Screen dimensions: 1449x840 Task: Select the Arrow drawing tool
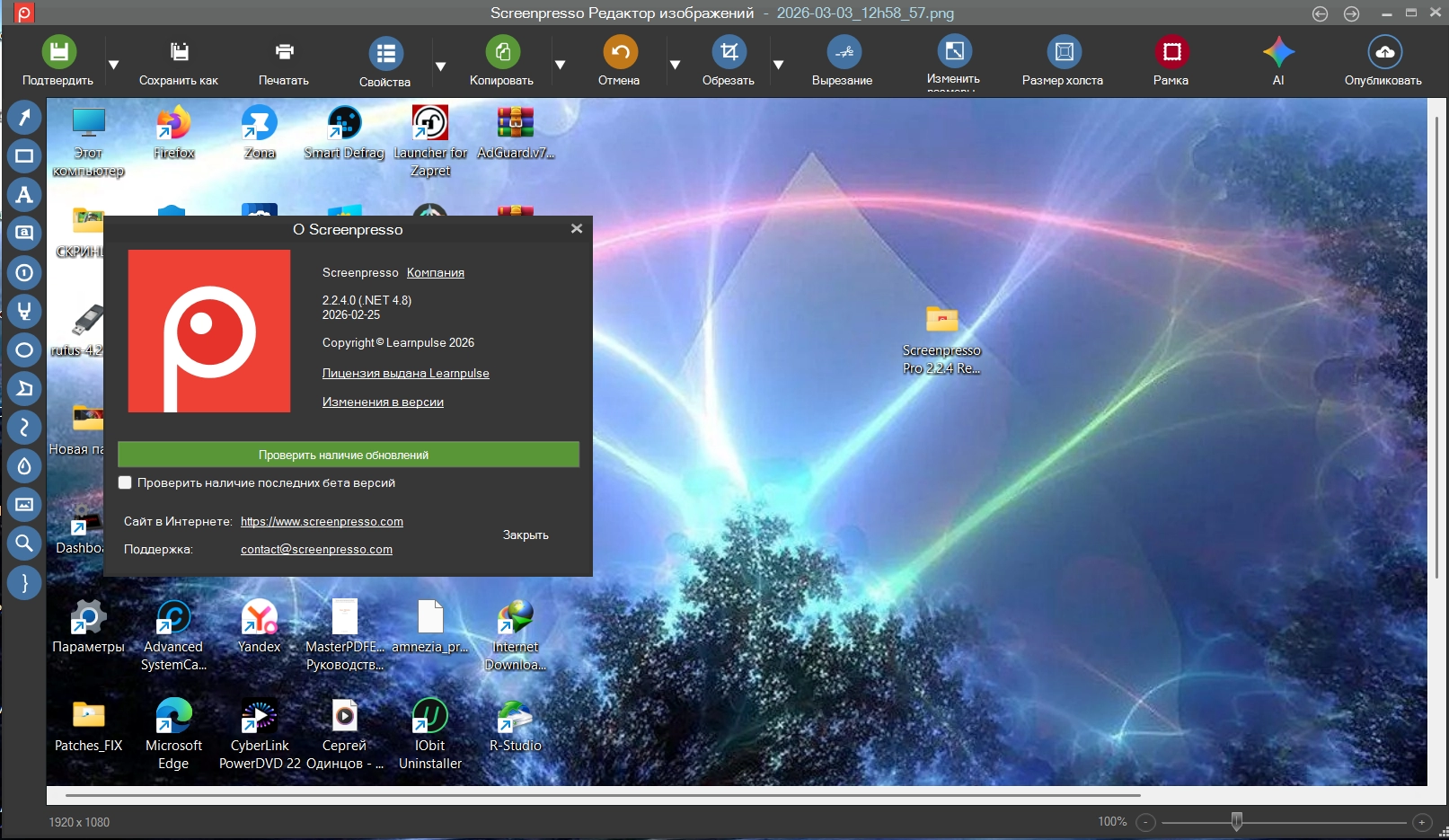(24, 118)
